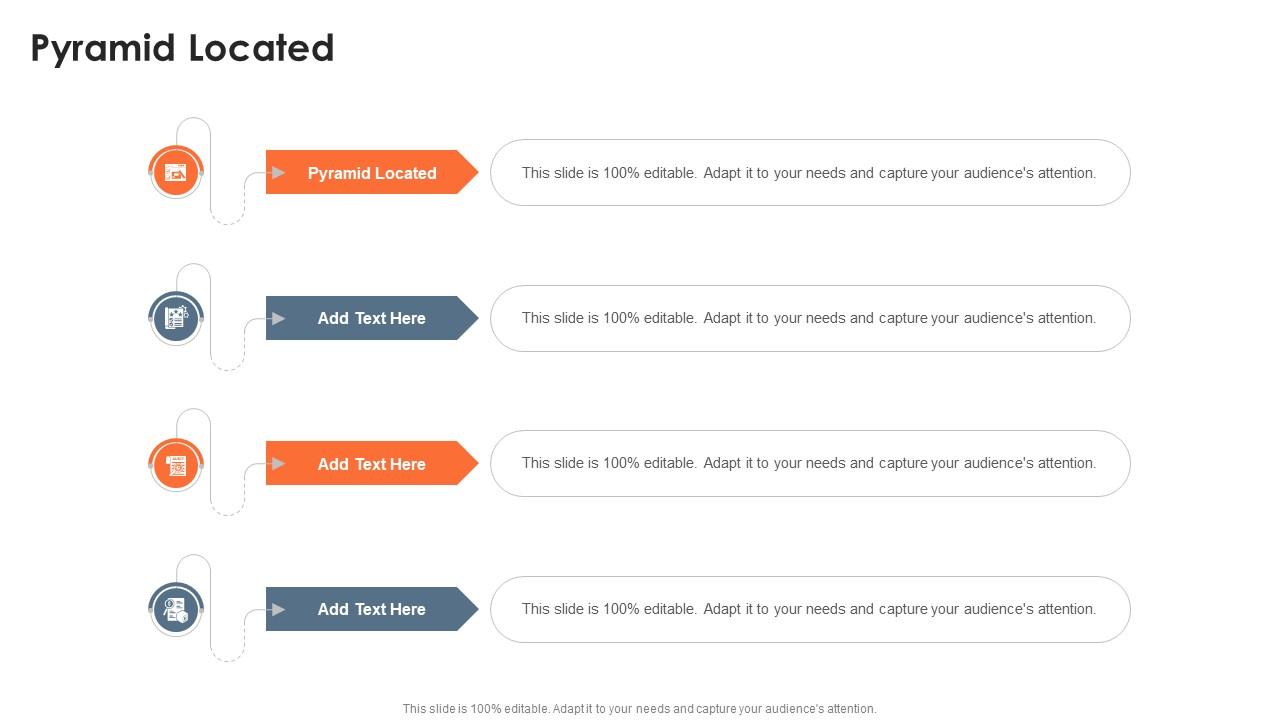
Task: Click the second row description text box
Action: pos(810,318)
